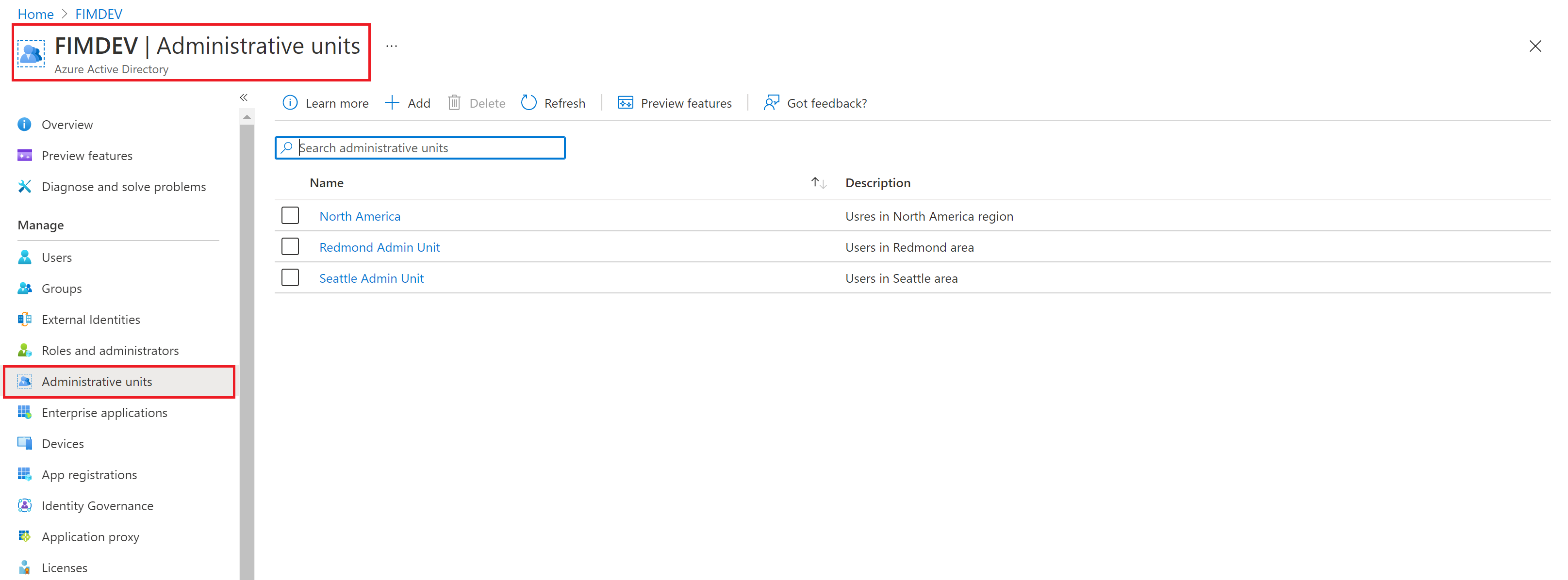Close the Administrative units blade
The width and height of the screenshot is (1568, 580).
[1535, 46]
